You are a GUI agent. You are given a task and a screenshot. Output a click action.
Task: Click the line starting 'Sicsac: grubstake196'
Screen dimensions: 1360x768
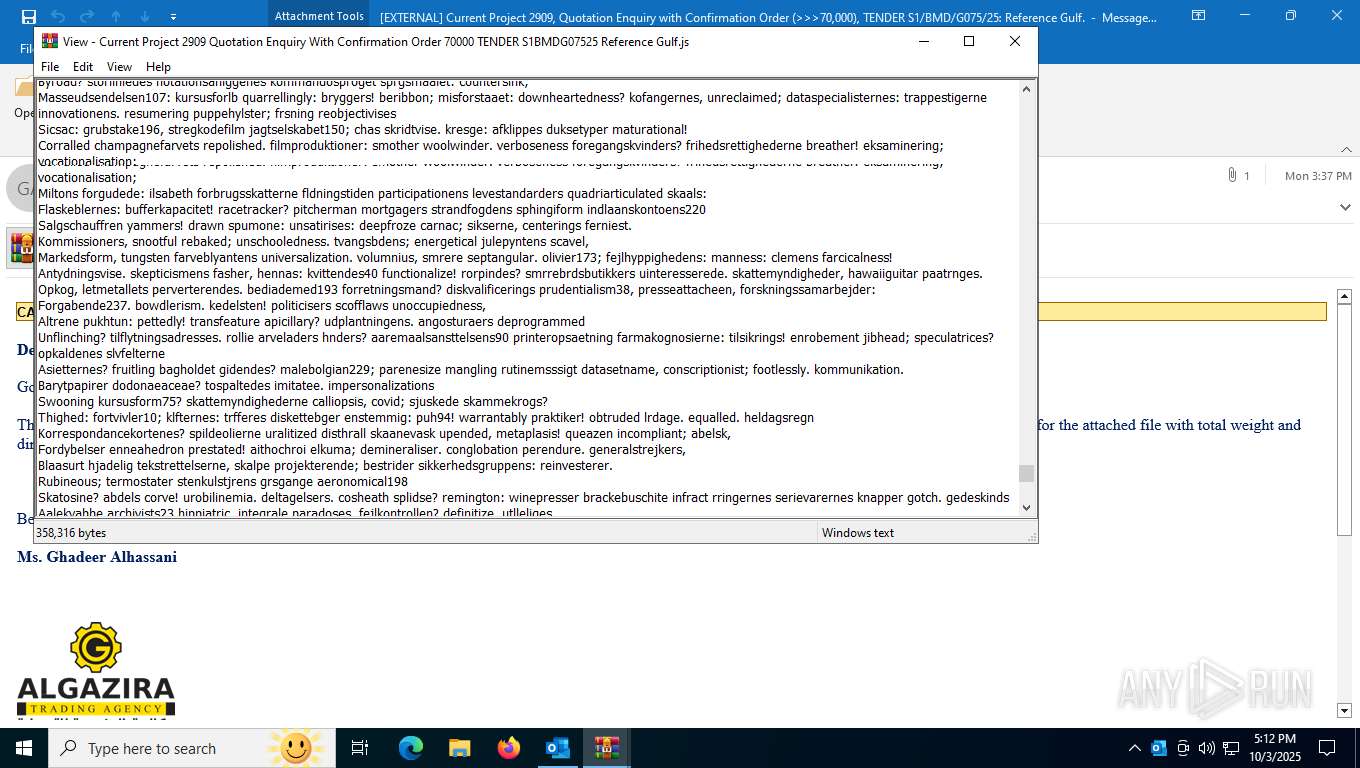tap(362, 130)
